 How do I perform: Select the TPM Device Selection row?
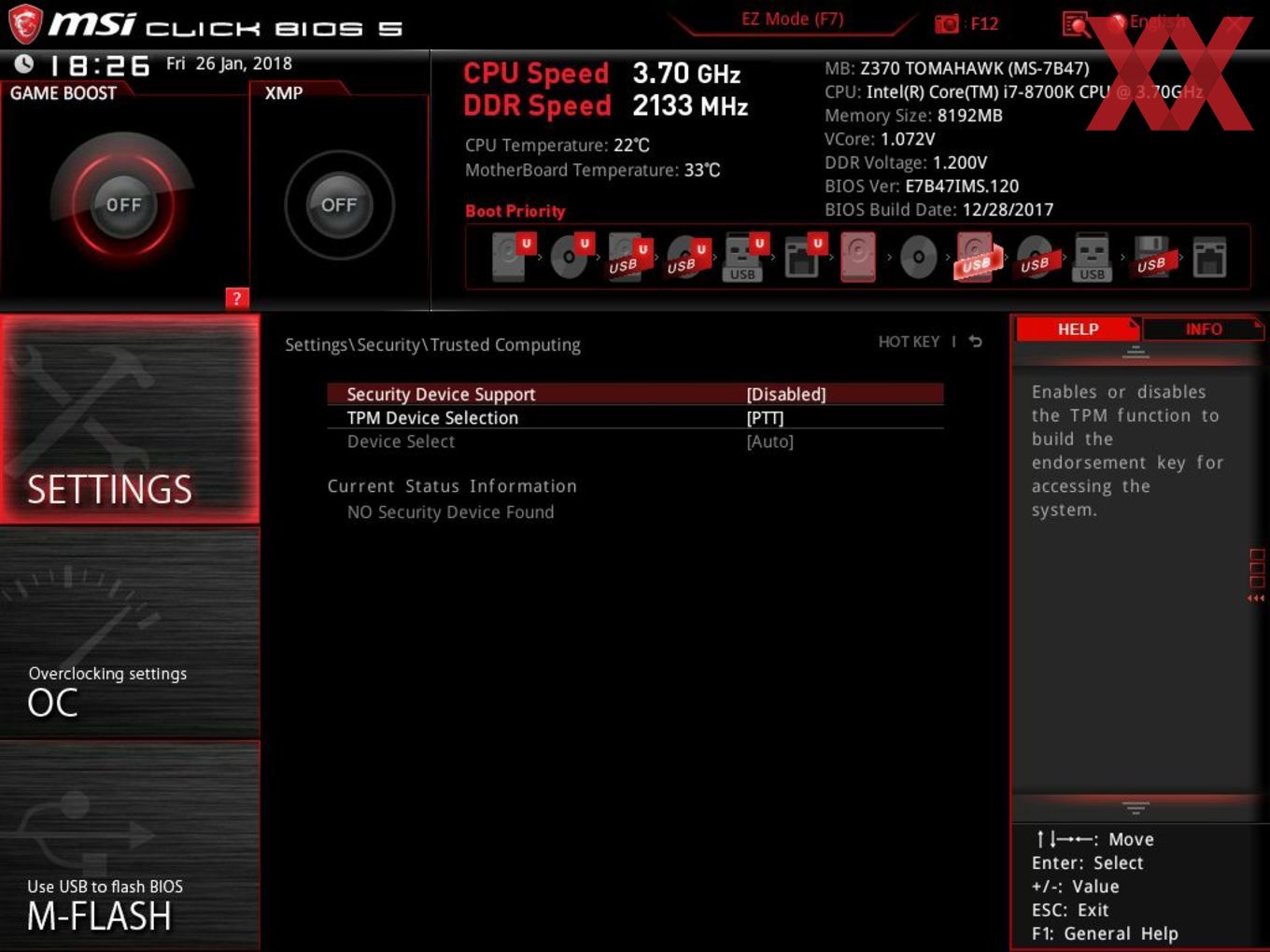tap(635, 418)
